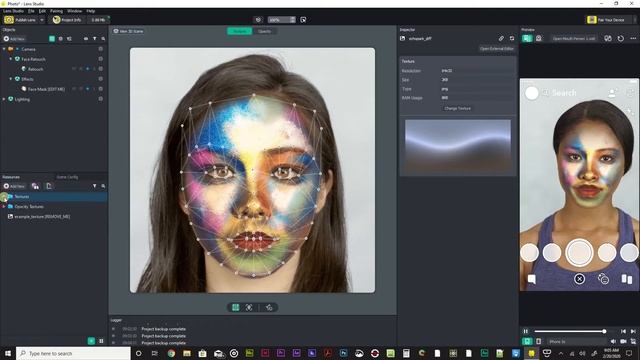Click the filter funnel in Objects panel
This screenshot has width=640, height=360.
(x=95, y=39)
